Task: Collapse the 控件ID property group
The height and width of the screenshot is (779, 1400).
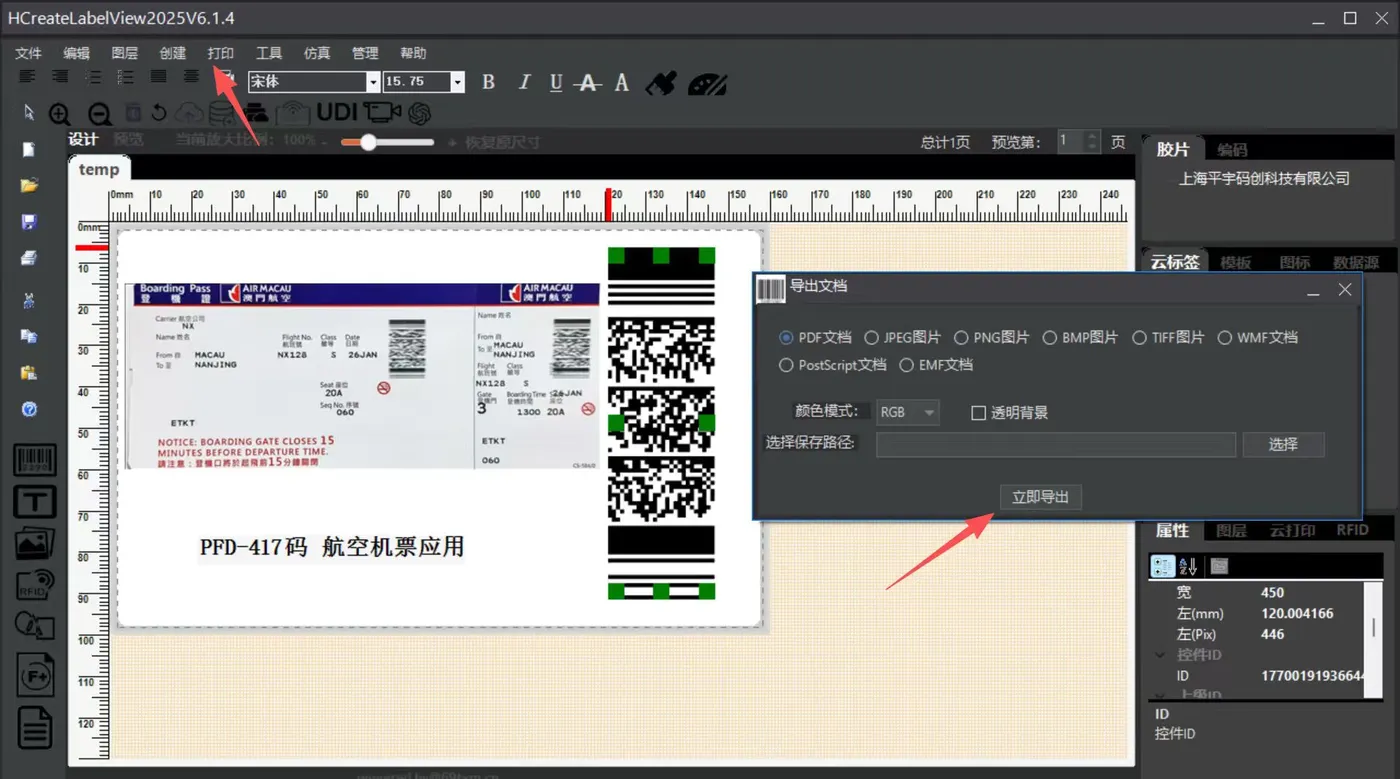Action: [1161, 655]
